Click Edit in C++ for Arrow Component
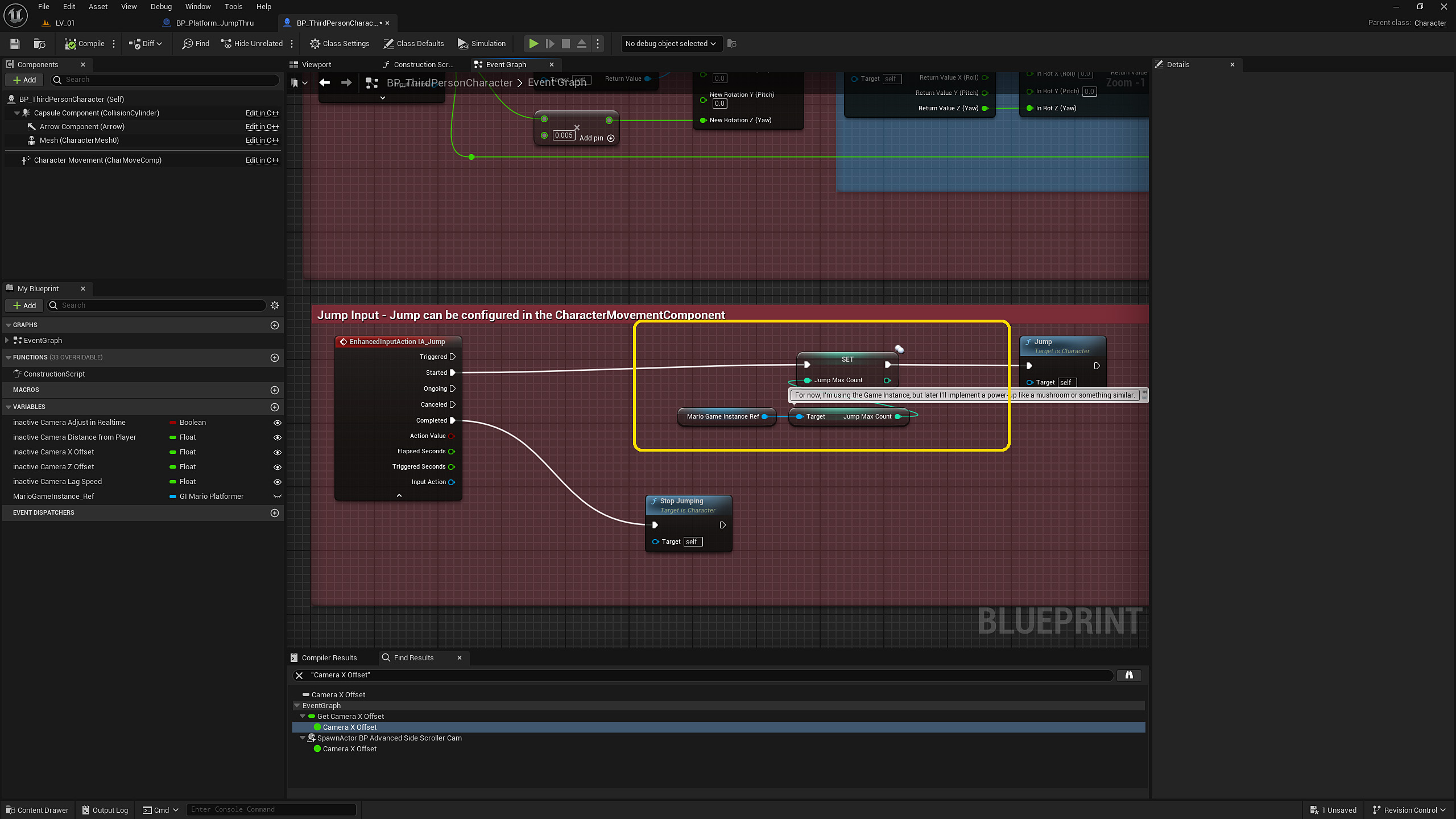This screenshot has width=1456, height=819. 262,127
